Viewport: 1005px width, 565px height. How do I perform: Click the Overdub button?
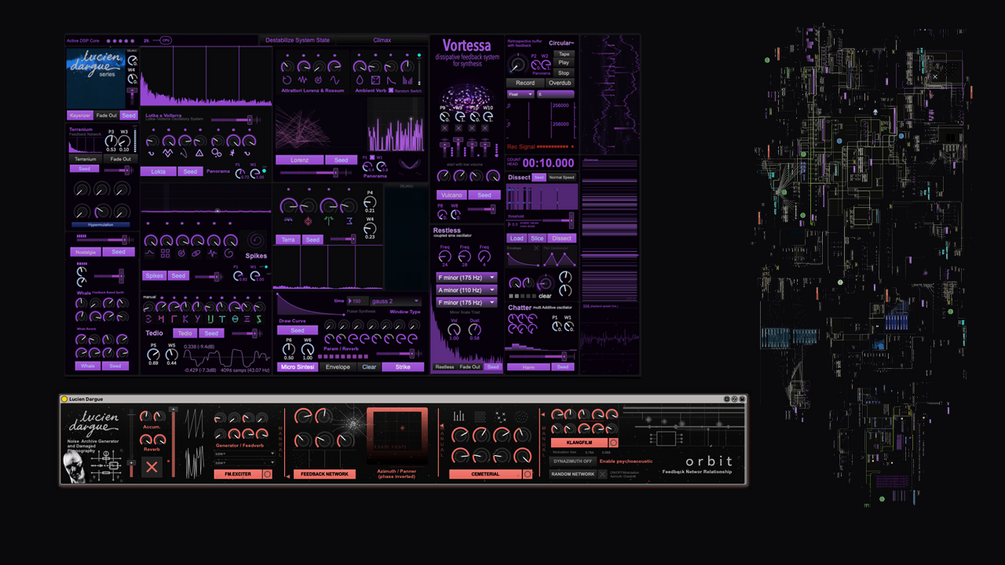560,83
